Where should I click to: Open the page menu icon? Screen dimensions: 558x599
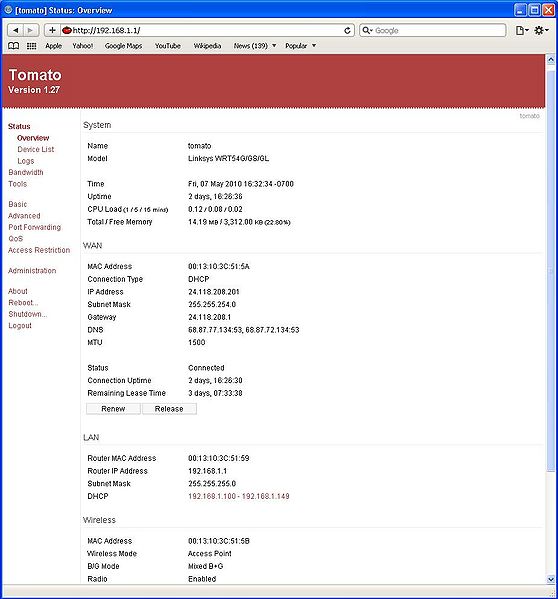click(x=522, y=30)
